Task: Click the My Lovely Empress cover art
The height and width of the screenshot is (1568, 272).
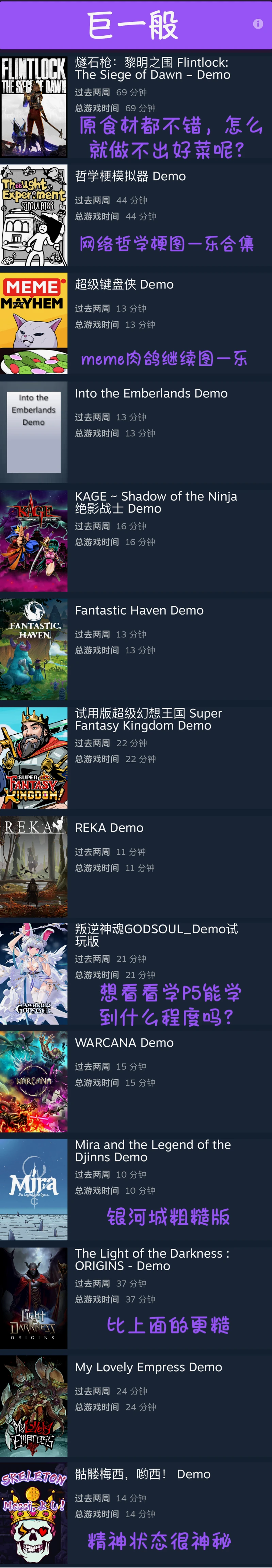Action: coord(33,1407)
